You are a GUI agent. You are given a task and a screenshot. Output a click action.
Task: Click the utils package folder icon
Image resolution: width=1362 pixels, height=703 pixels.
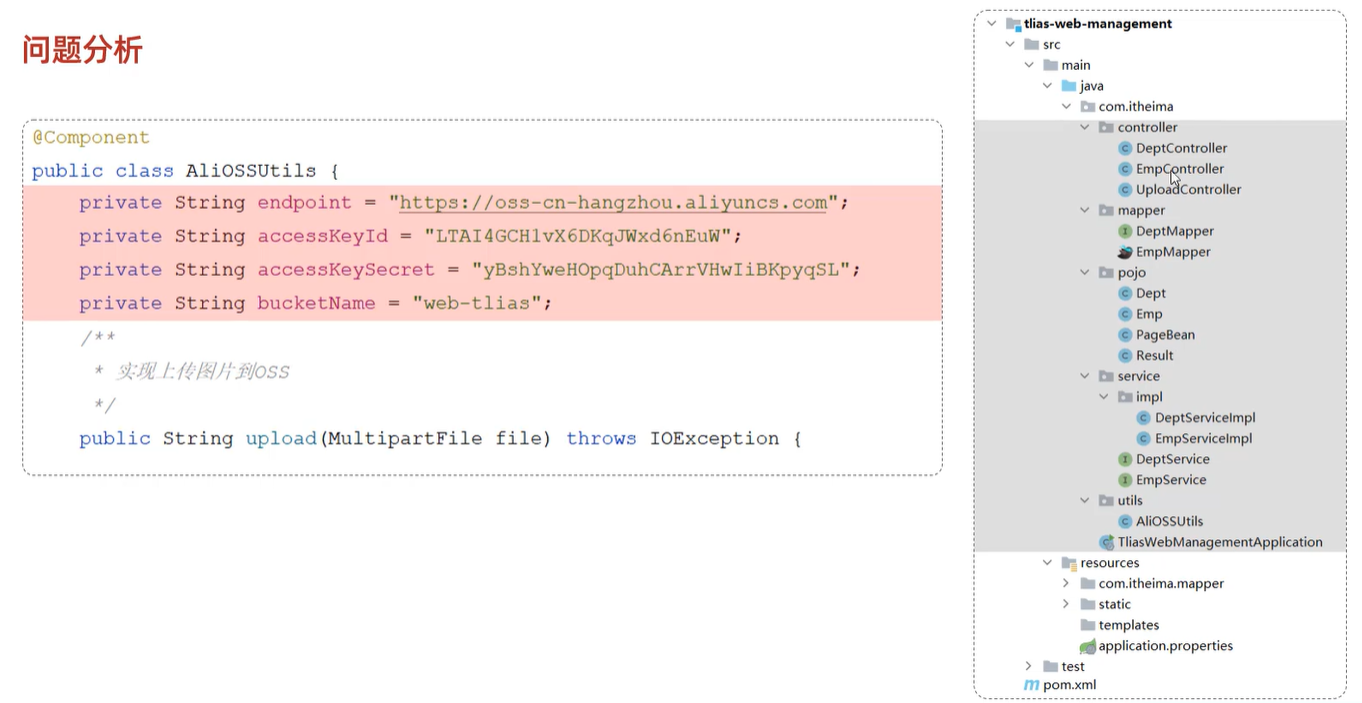(x=1106, y=501)
